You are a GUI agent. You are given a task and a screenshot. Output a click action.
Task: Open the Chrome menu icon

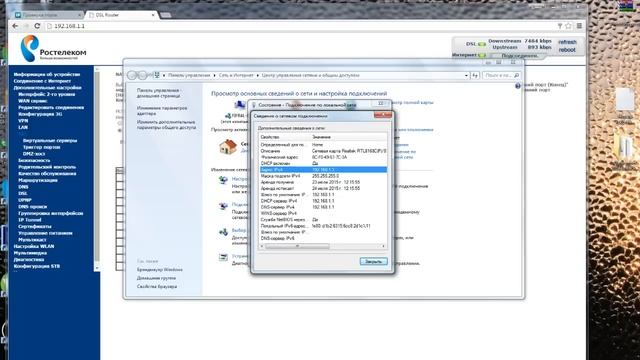[579, 26]
